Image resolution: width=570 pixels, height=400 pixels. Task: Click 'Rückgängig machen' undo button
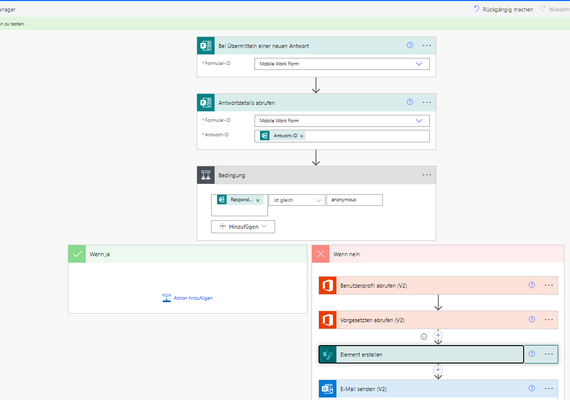pyautogui.click(x=503, y=9)
